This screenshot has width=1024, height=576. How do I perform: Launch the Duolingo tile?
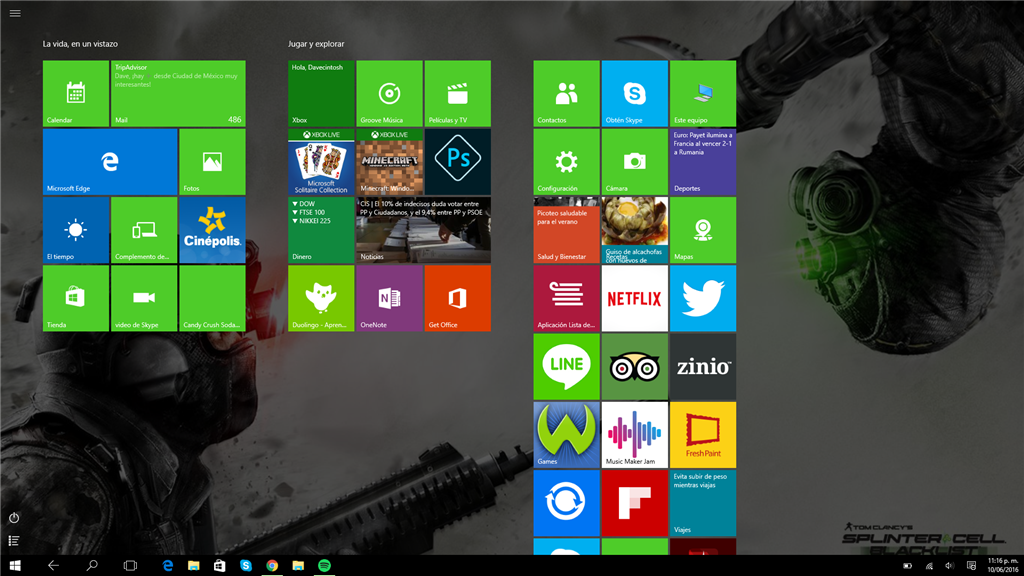coord(321,298)
